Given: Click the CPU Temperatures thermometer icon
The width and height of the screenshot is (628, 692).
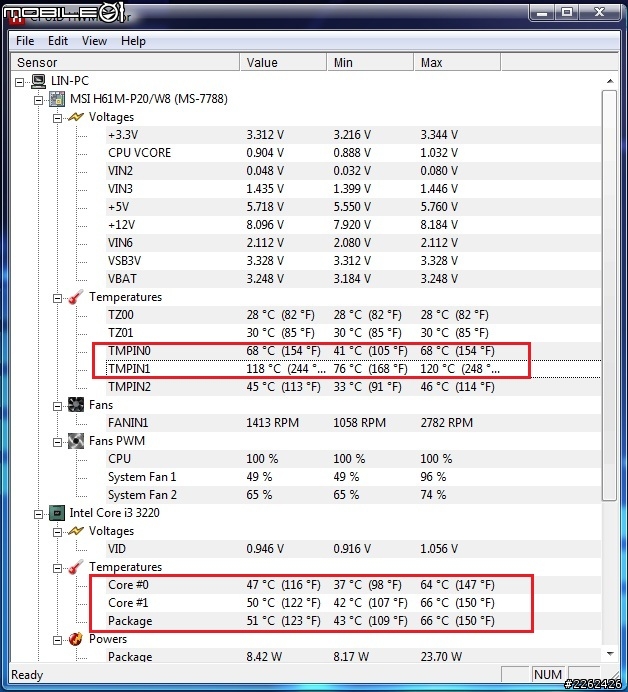Looking at the screenshot, I should [76, 567].
